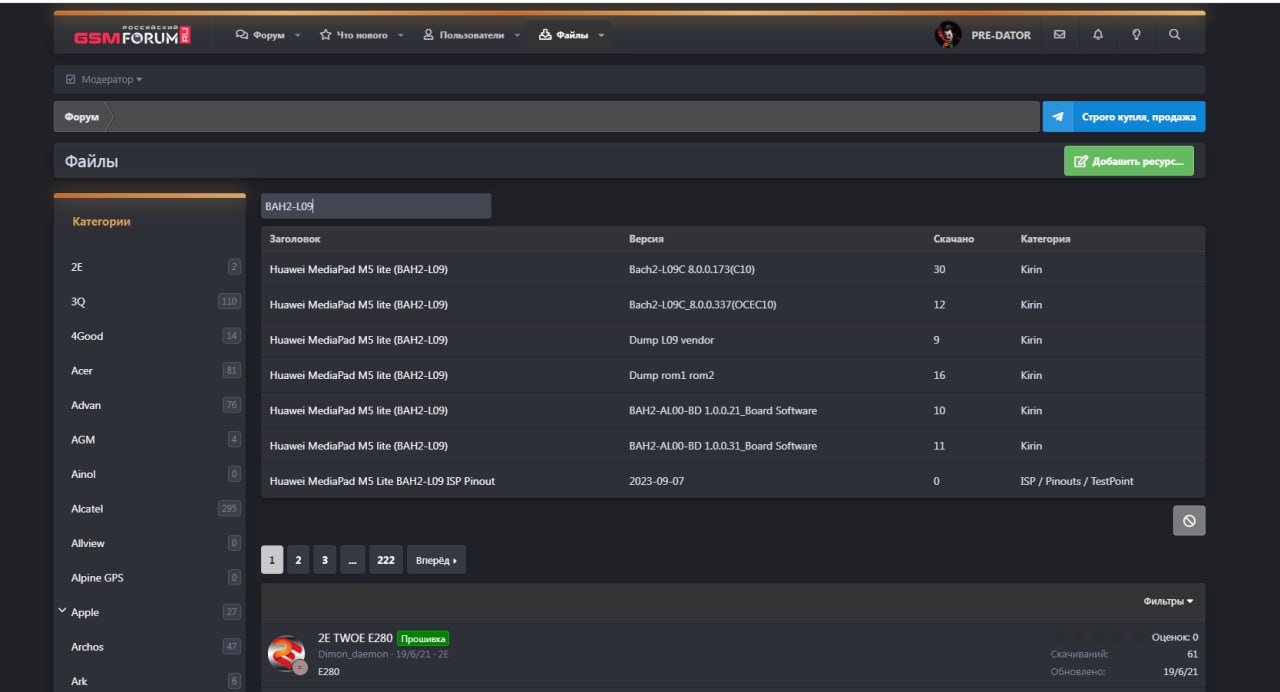Image resolution: width=1280 pixels, height=692 pixels.
Task: Open the 3Q category
Action: point(78,301)
